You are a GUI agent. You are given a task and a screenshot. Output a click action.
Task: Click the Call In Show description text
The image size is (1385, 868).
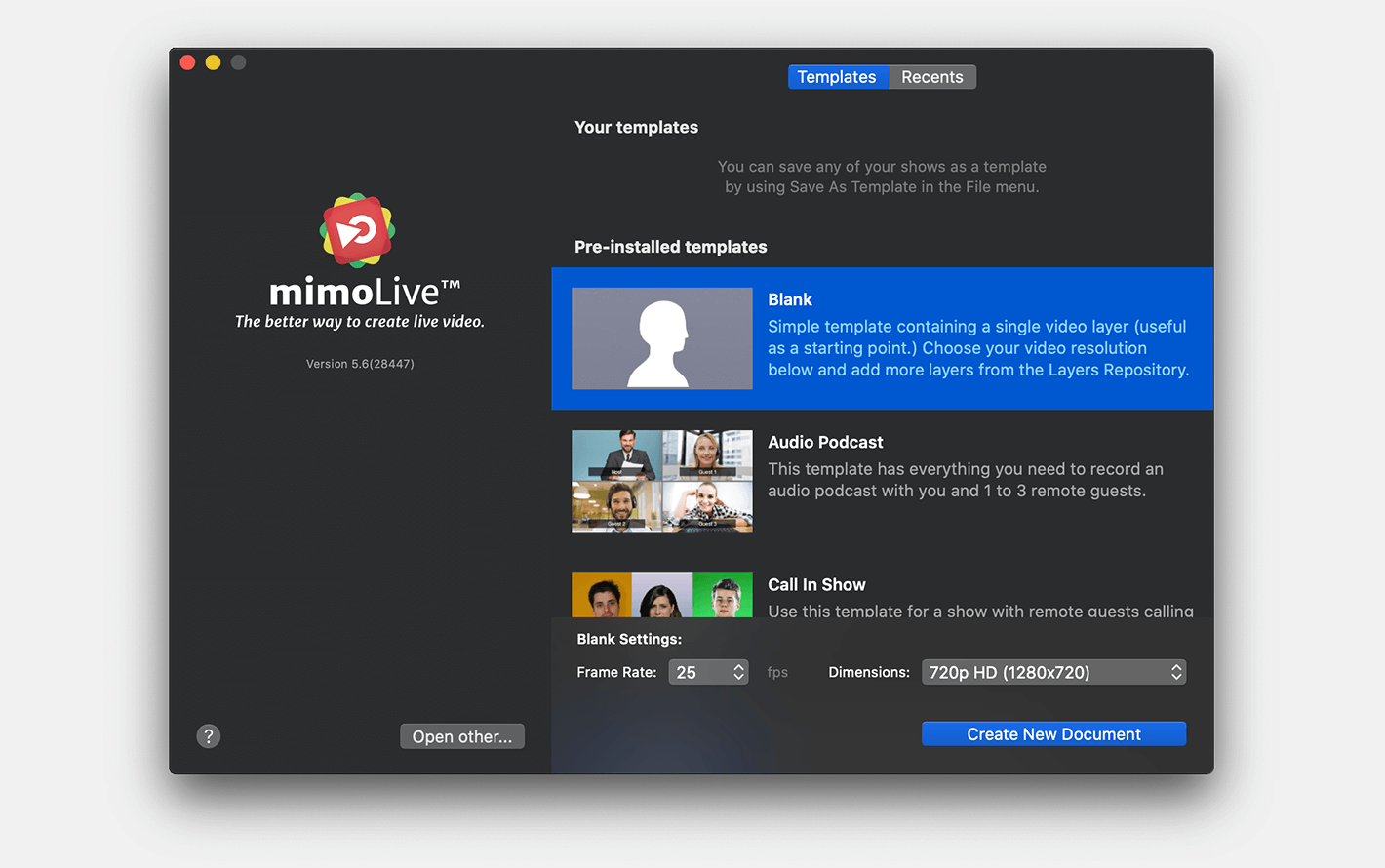click(980, 611)
